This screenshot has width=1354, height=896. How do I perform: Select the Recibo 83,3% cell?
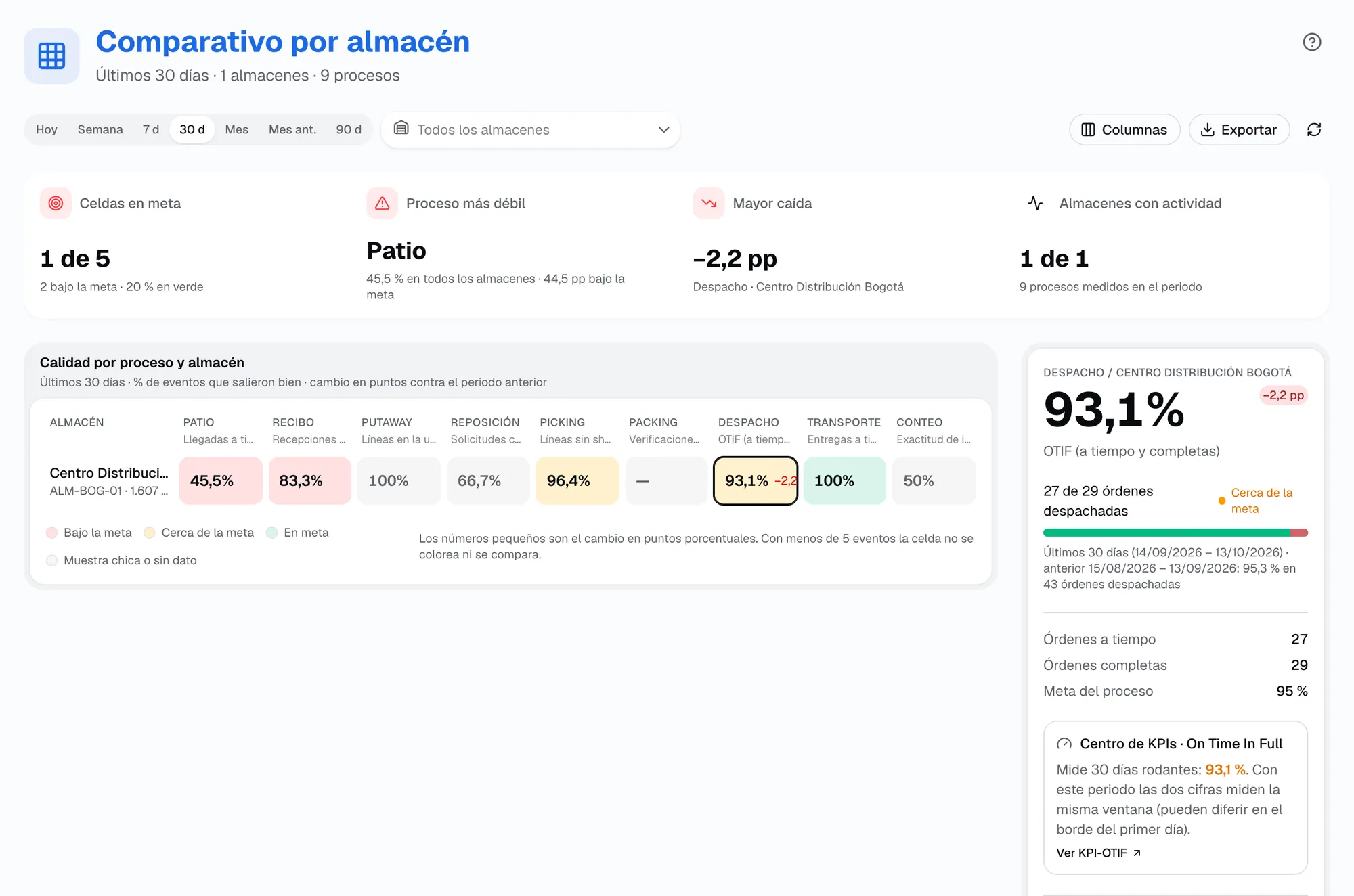pyautogui.click(x=310, y=480)
